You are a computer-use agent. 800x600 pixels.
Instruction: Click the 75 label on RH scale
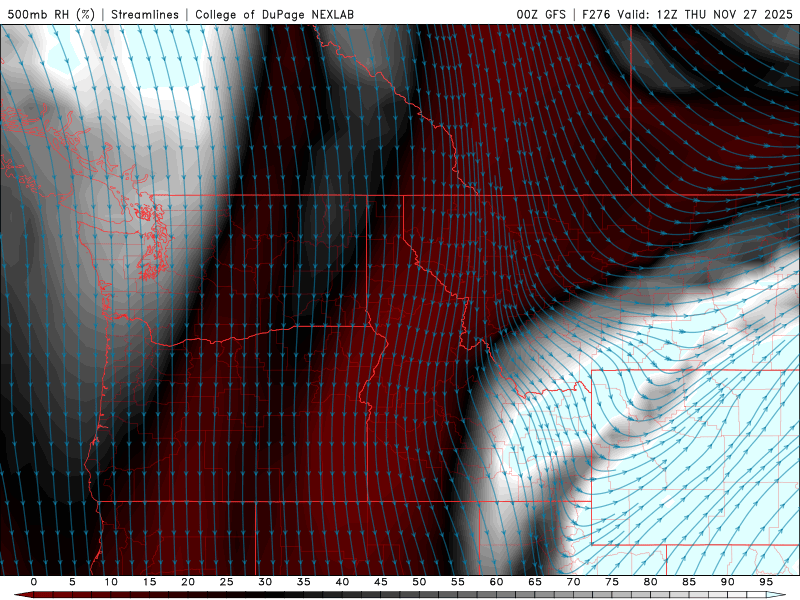click(x=612, y=582)
